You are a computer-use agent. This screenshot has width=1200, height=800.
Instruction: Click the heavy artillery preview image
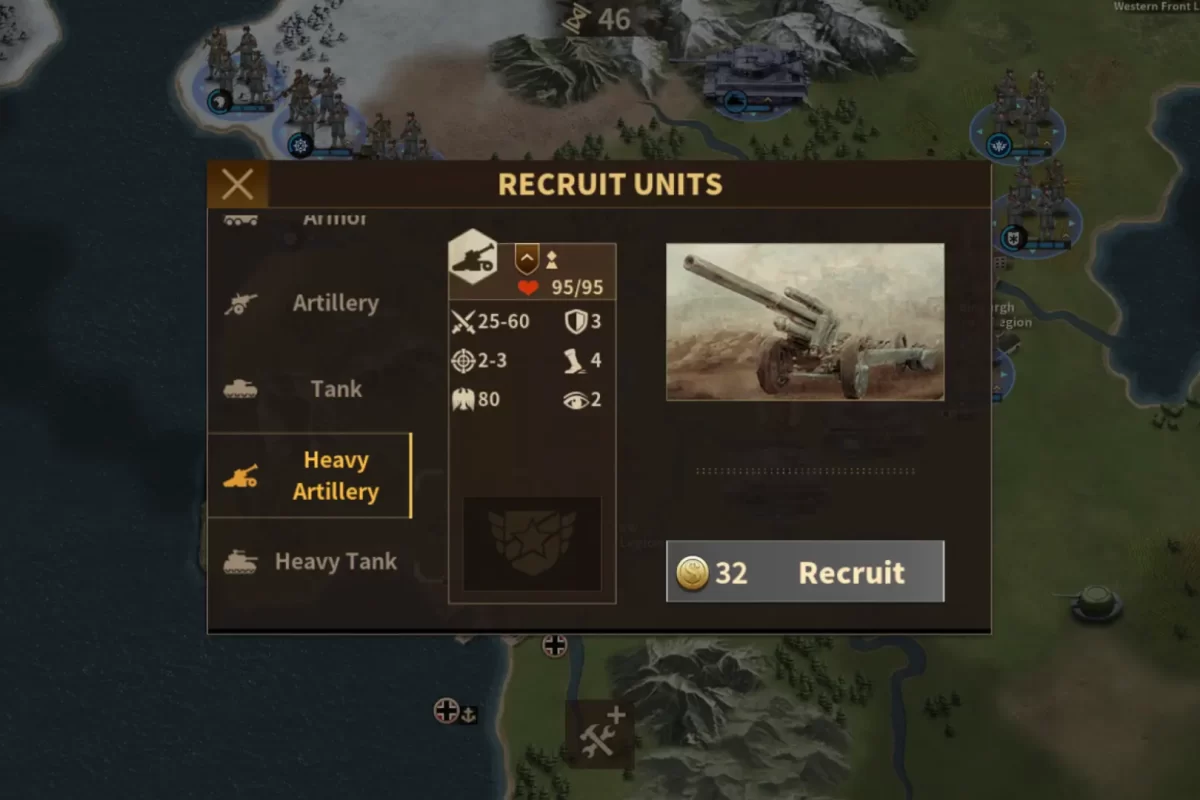point(805,322)
